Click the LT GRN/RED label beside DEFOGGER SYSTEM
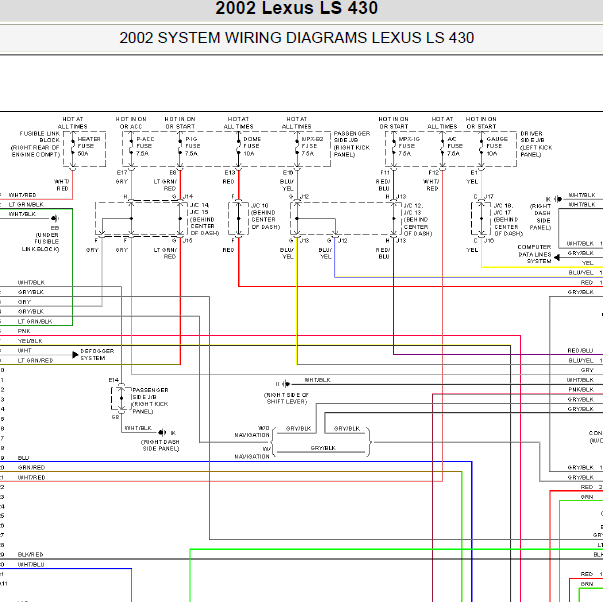This screenshot has height=602, width=603. (x=35, y=360)
